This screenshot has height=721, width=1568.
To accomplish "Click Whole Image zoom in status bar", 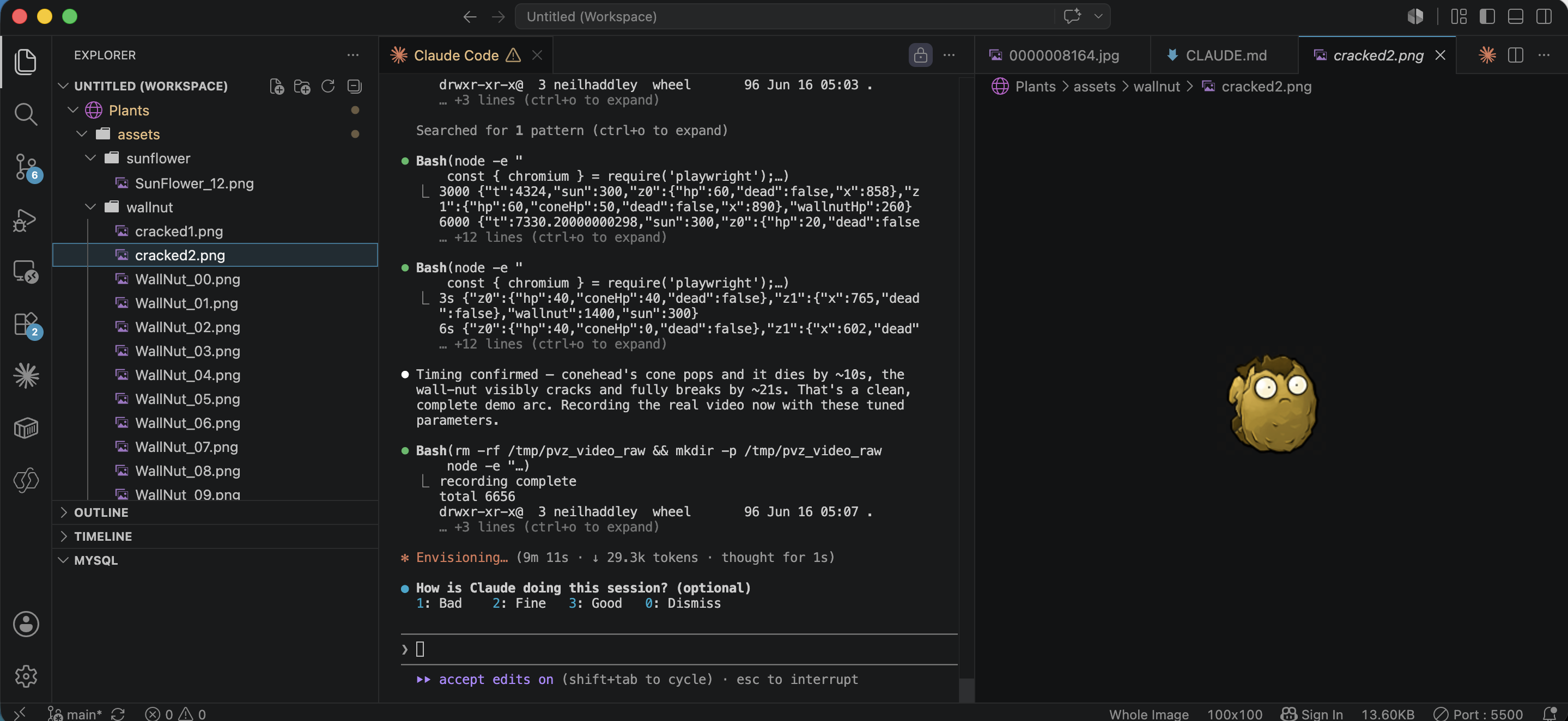I will (1148, 714).
